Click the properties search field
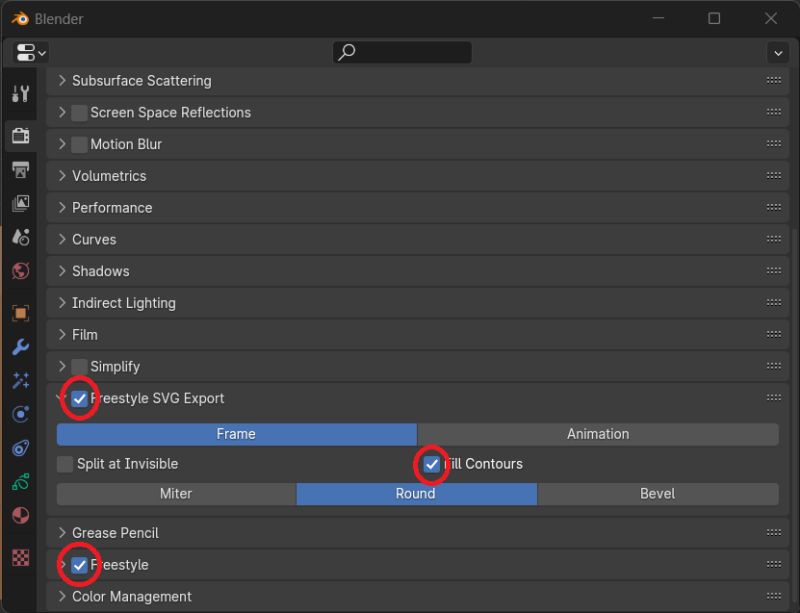Image resolution: width=800 pixels, height=613 pixels. click(402, 51)
